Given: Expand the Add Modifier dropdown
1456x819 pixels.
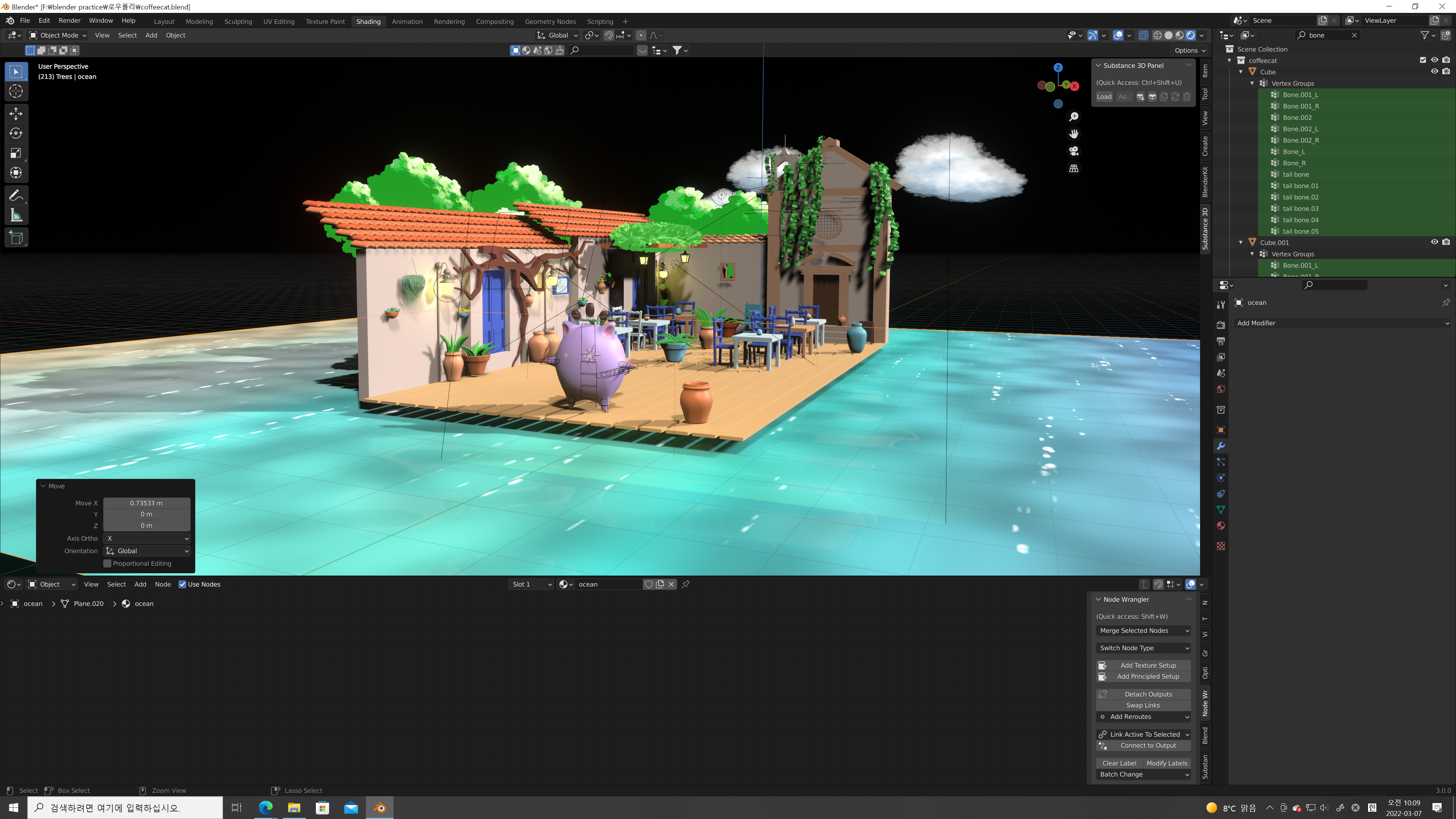Looking at the screenshot, I should click(x=1342, y=323).
